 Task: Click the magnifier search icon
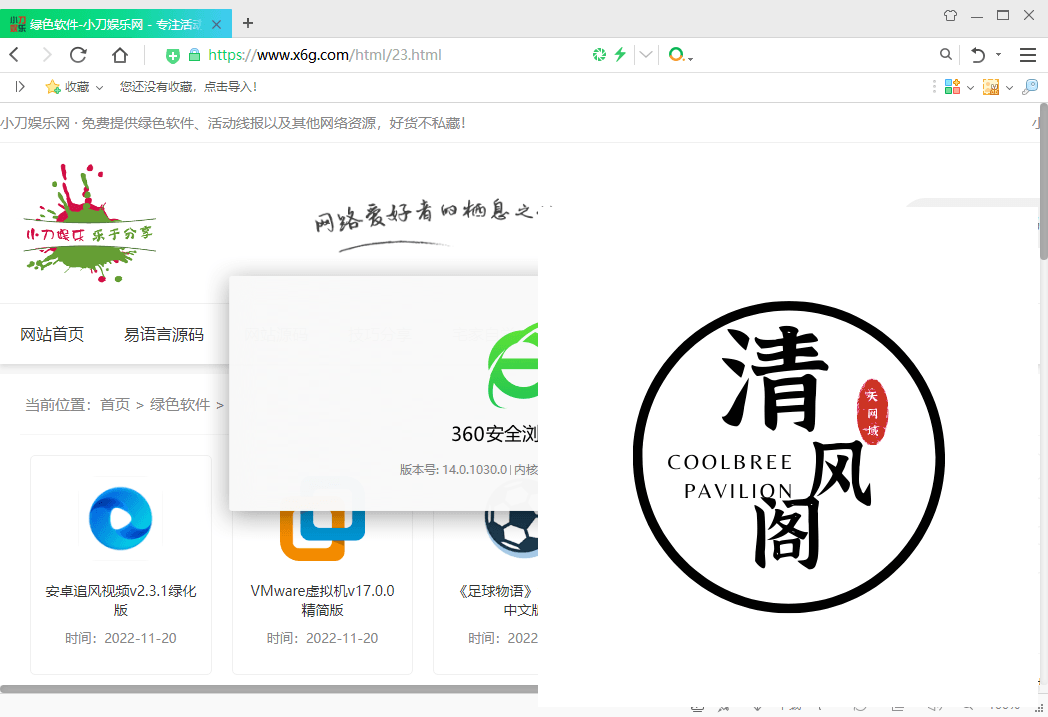point(945,55)
